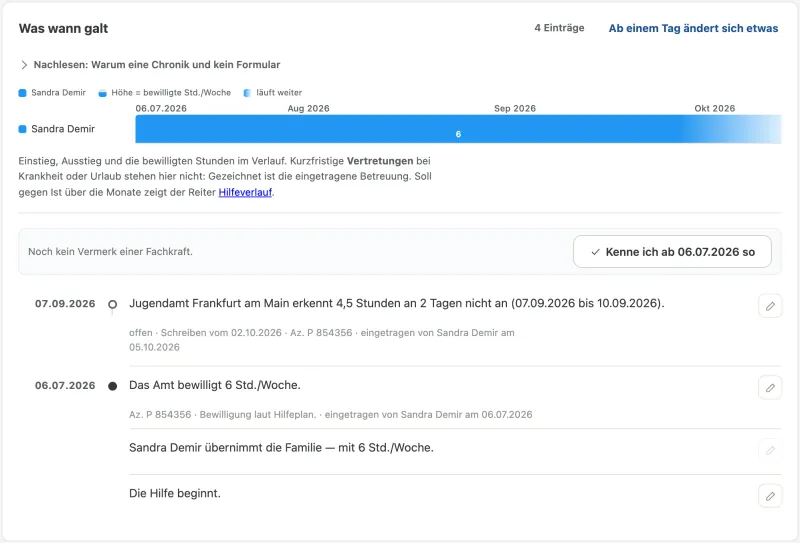
Task: Select the blue timeline bar labeled 6
Action: click(458, 129)
